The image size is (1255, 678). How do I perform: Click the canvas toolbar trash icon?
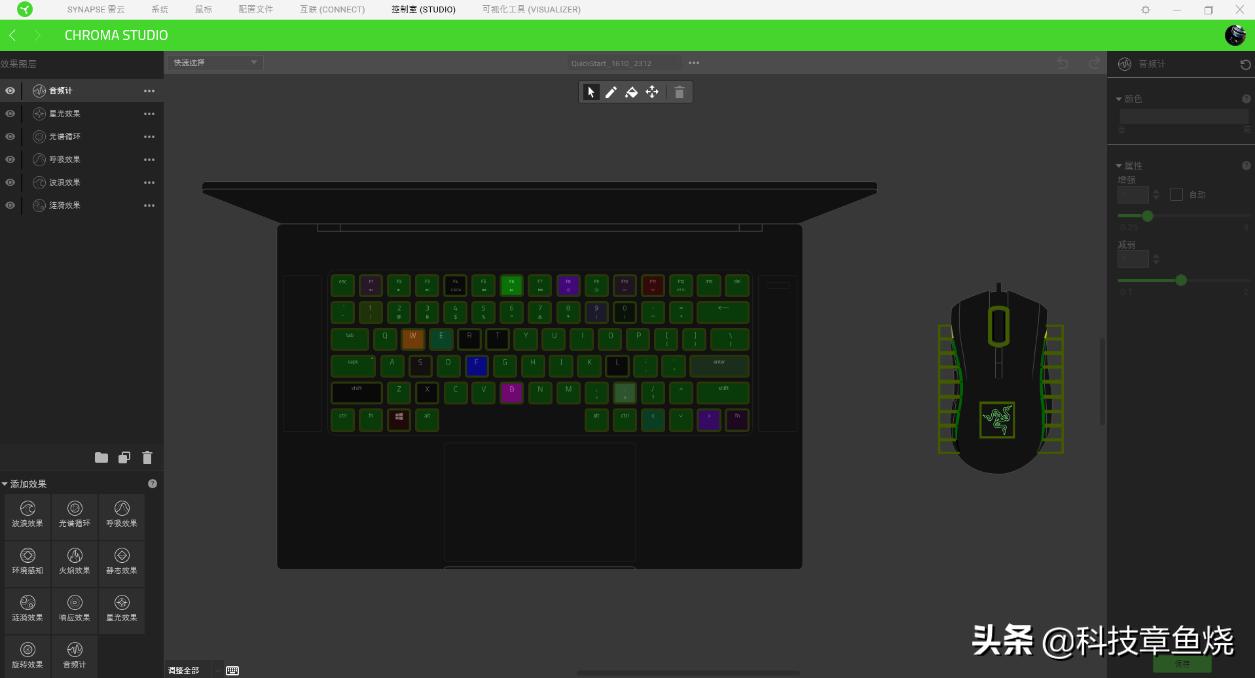(680, 92)
